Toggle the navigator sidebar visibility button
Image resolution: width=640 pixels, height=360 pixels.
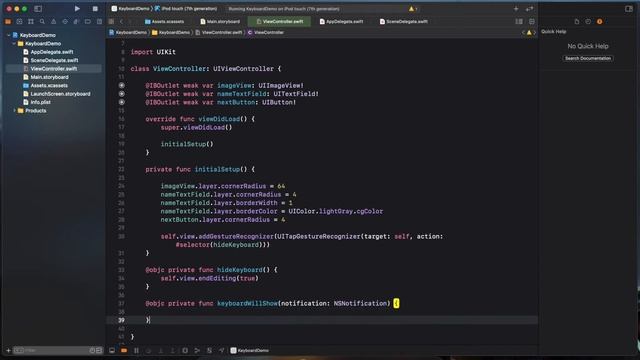38,9
